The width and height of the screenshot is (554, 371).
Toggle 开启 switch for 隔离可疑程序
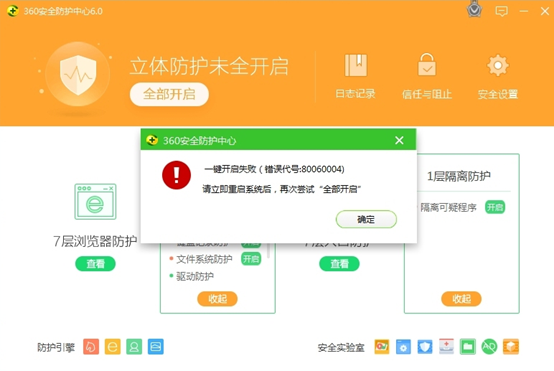[495, 207]
